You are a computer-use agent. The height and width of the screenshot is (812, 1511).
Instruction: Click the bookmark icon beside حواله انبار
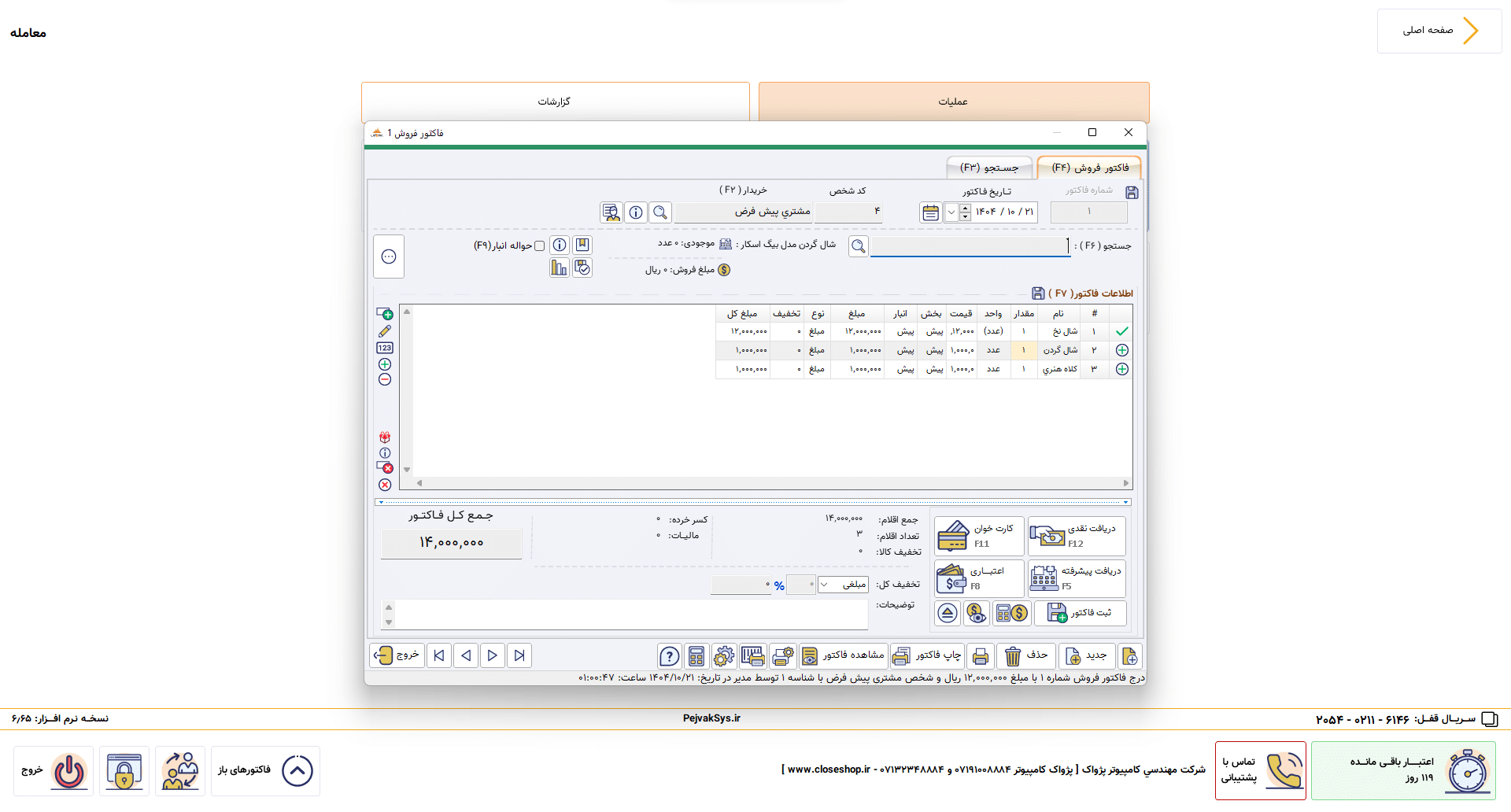click(582, 245)
